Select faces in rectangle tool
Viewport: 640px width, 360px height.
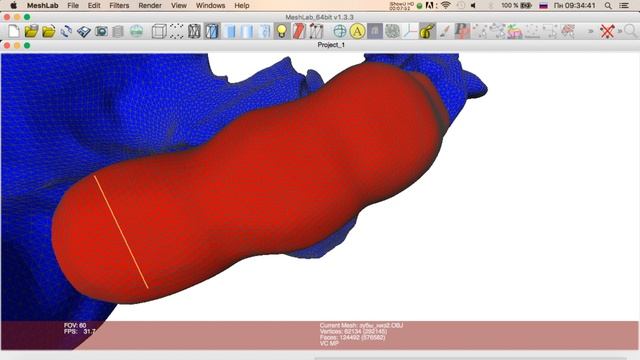(x=532, y=31)
